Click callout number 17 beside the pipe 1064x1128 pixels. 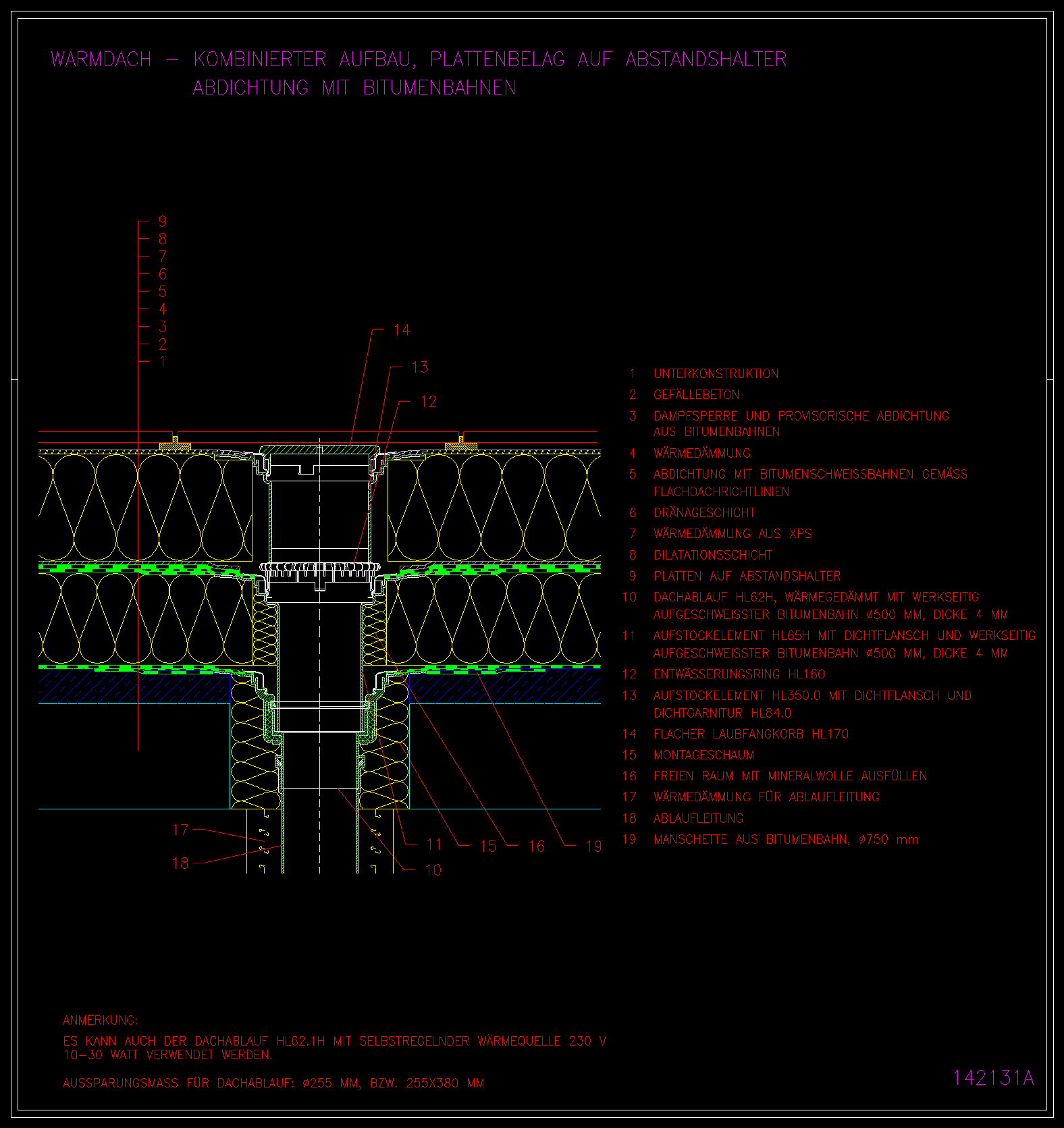coord(180,830)
